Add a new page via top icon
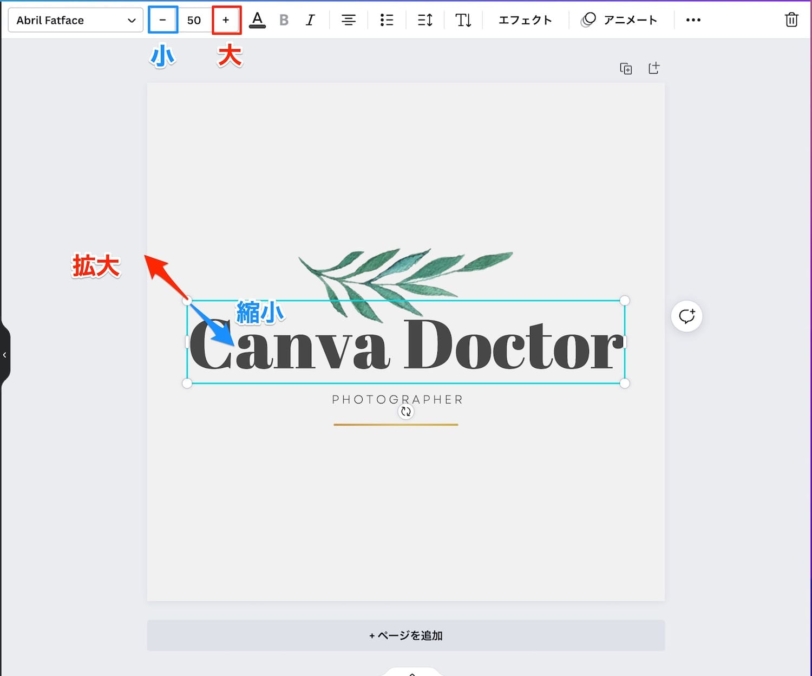 654,68
